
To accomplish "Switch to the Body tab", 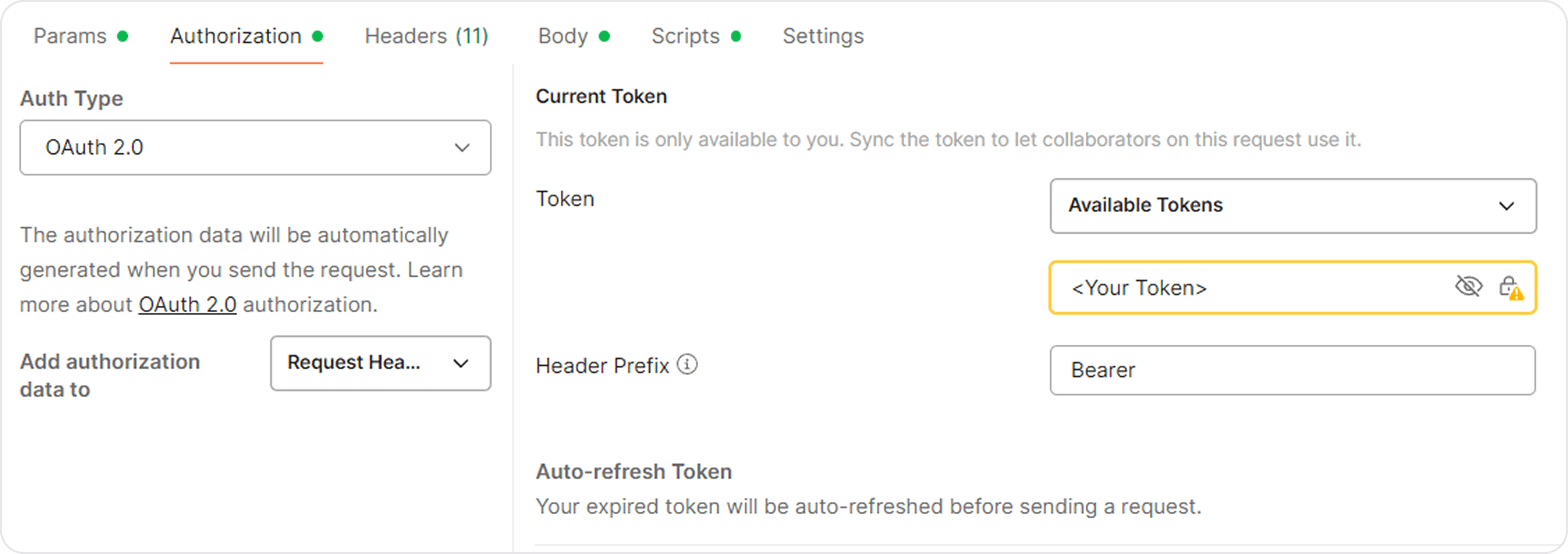I will pyautogui.click(x=563, y=36).
